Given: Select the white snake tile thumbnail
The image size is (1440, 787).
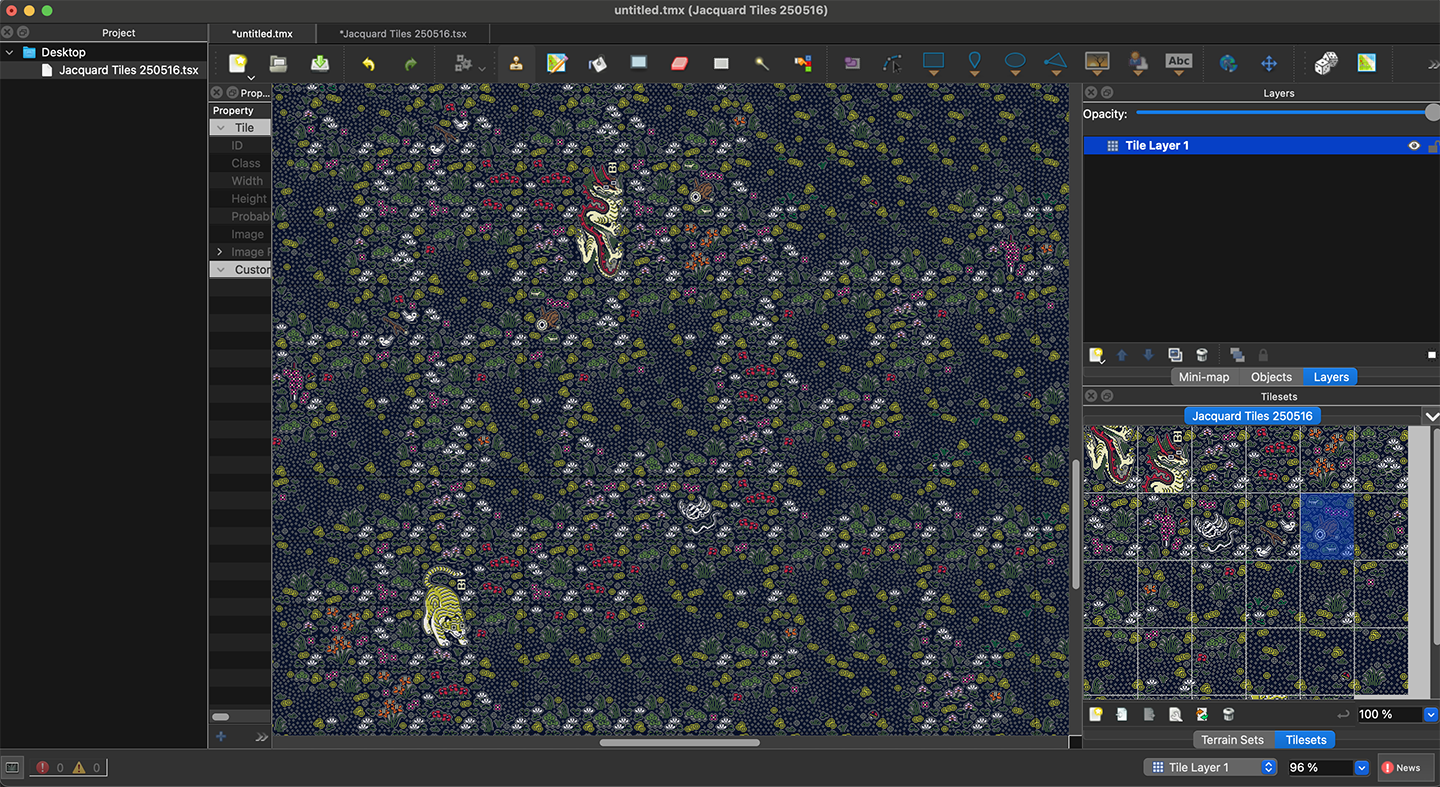Looking at the screenshot, I should (1218, 526).
